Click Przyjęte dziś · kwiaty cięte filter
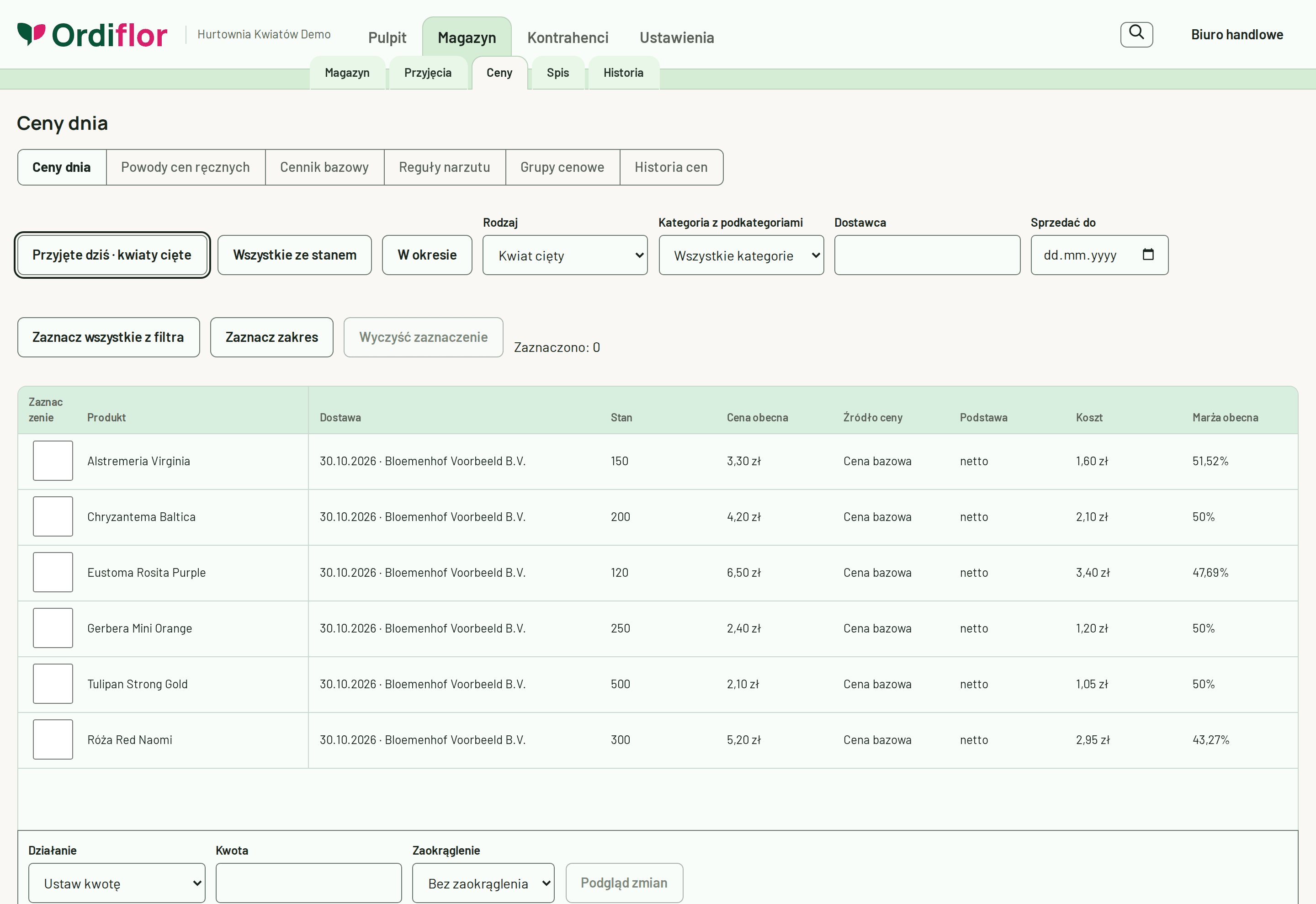The image size is (1316, 904). [112, 255]
